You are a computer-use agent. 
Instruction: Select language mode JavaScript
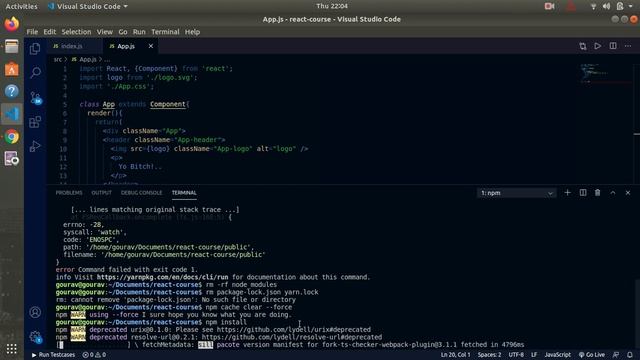558,355
